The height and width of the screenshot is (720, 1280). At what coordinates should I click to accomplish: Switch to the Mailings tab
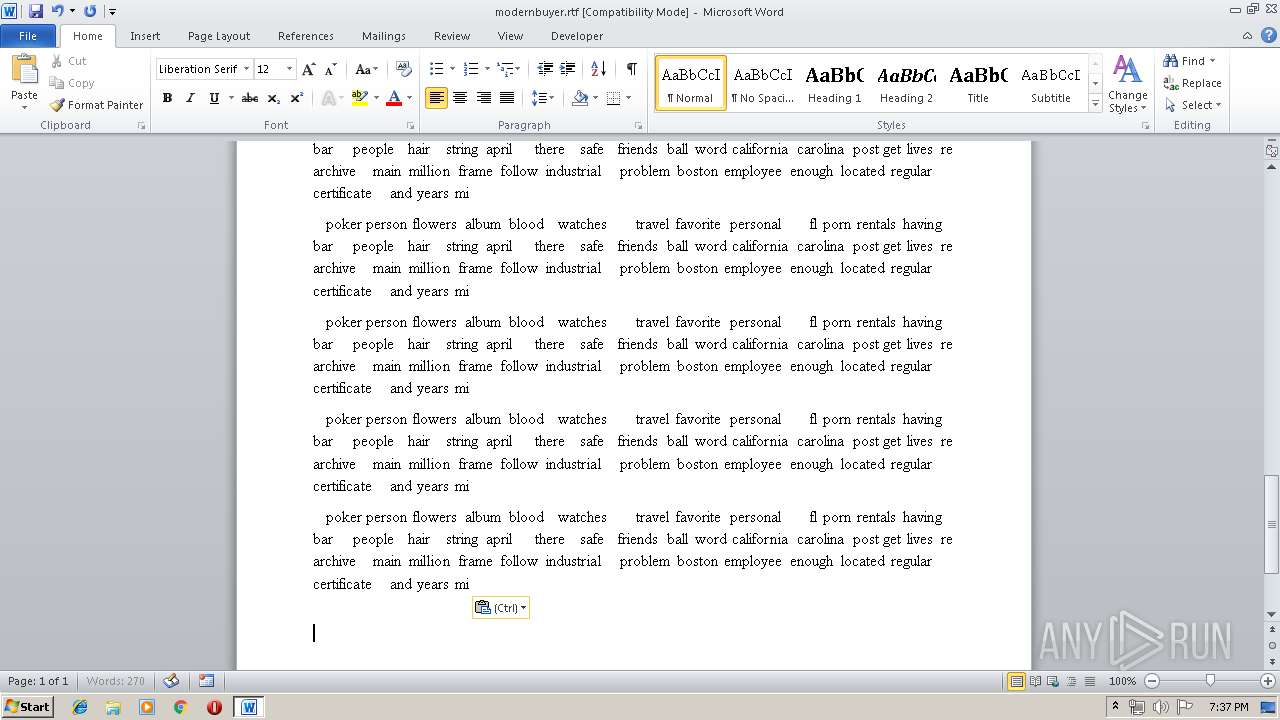click(384, 36)
